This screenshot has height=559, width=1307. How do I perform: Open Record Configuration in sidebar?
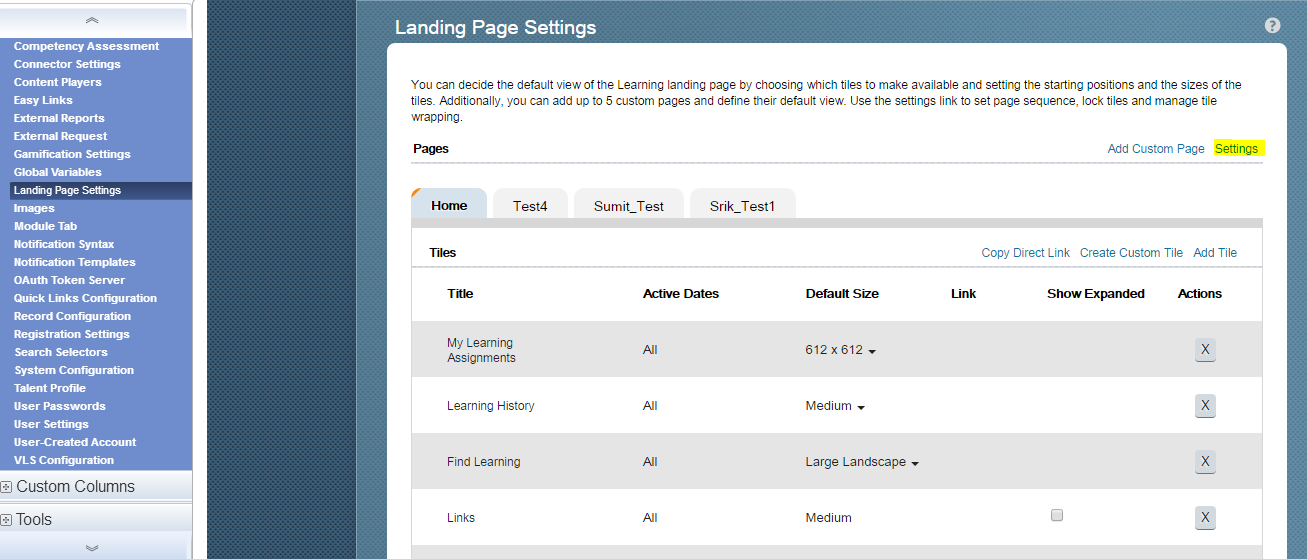(x=72, y=316)
